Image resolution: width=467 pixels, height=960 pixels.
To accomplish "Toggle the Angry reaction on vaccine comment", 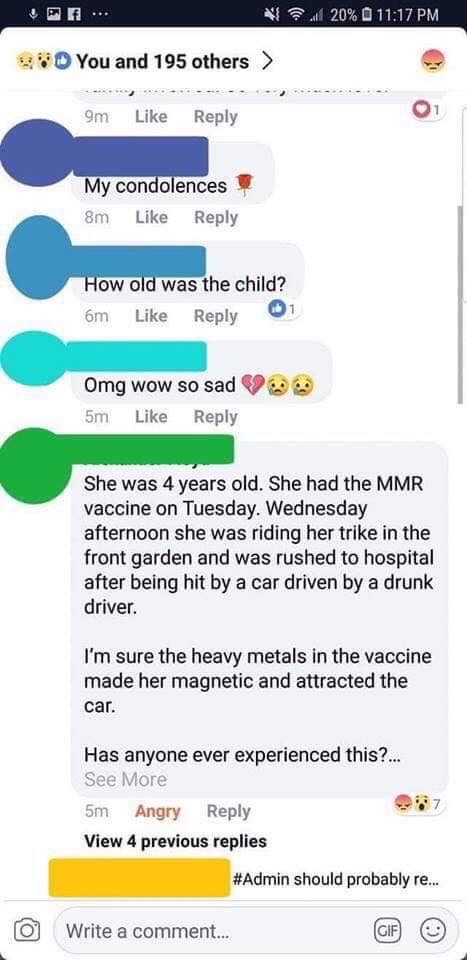I will pos(157,811).
